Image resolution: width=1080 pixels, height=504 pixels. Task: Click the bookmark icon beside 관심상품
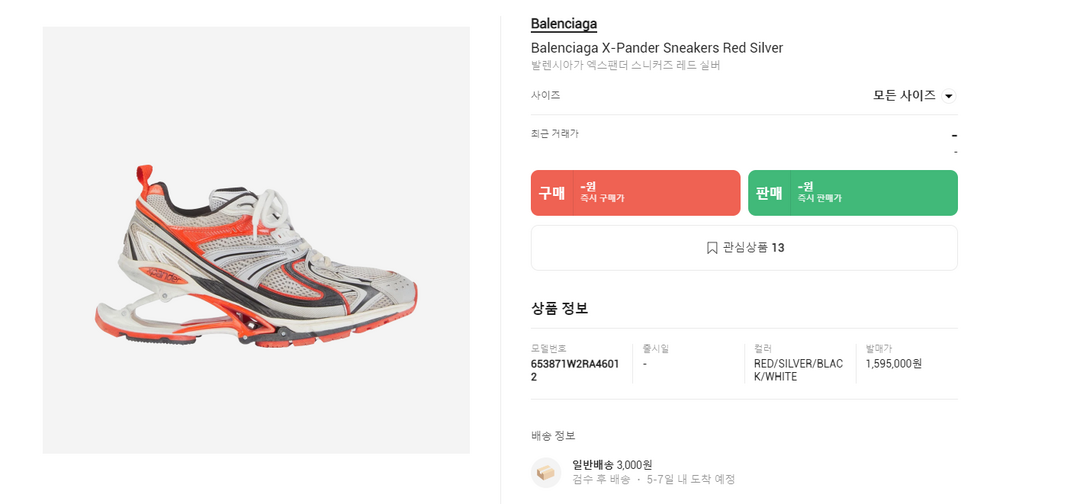tap(712, 248)
